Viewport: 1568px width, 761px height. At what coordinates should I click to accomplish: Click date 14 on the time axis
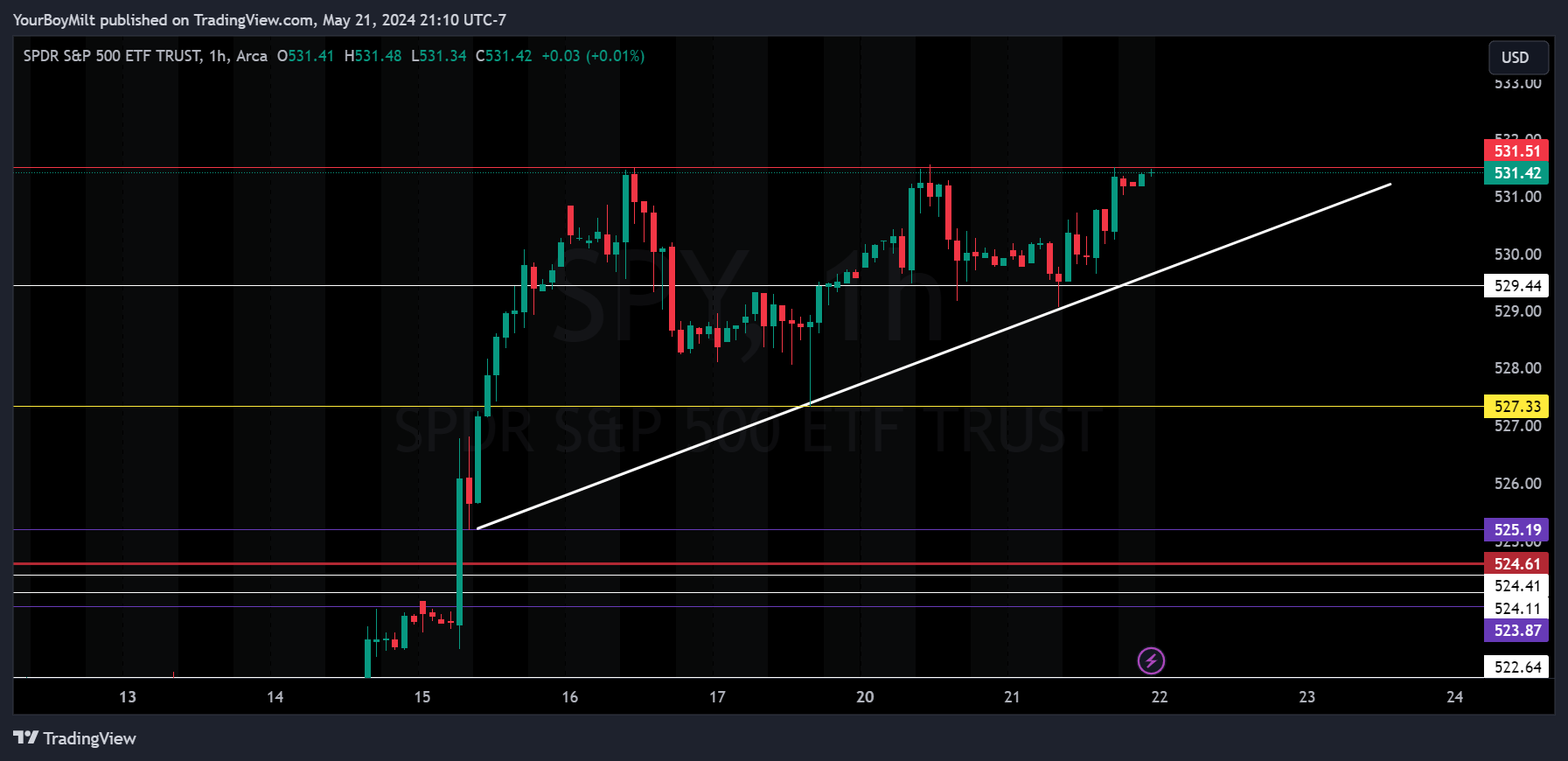[x=275, y=697]
